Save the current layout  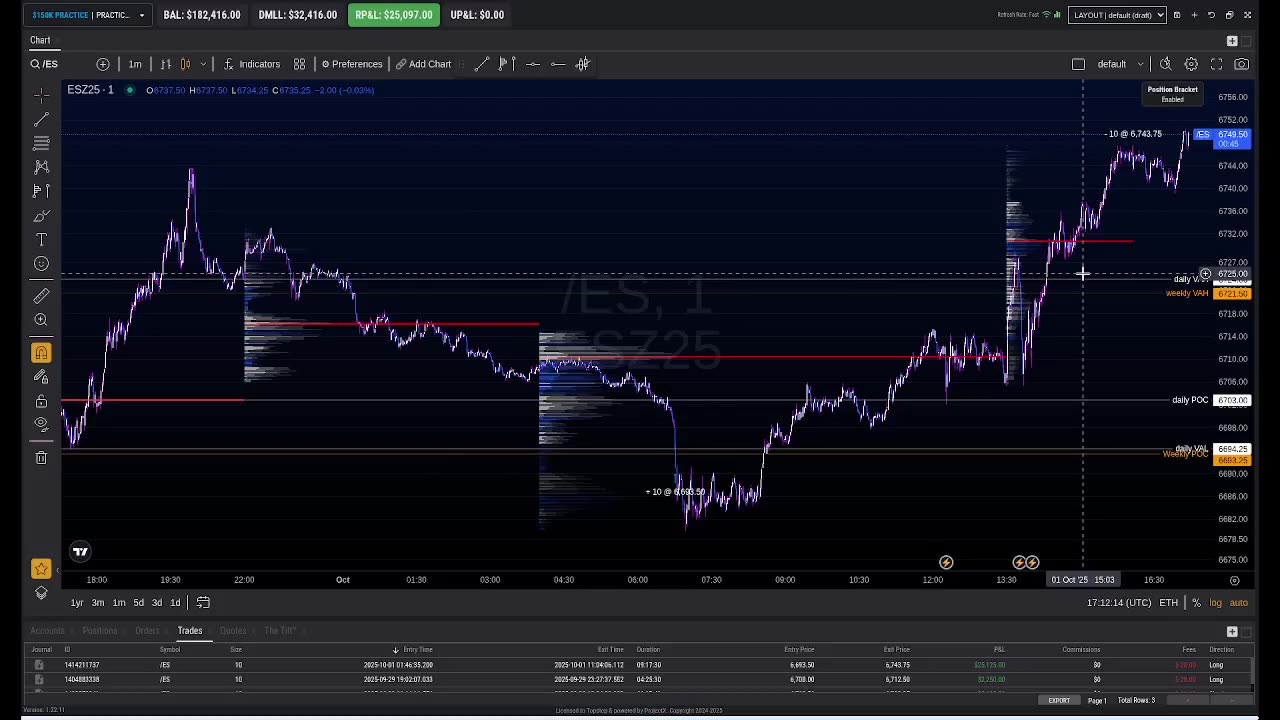tap(1177, 15)
